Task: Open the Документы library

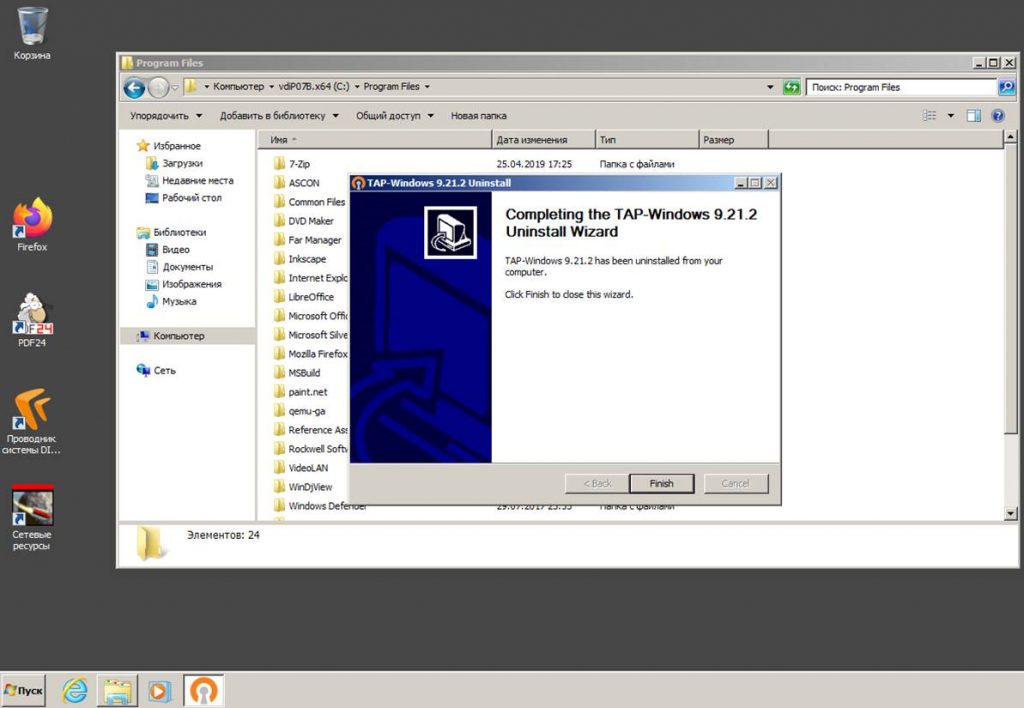Action: pos(180,266)
